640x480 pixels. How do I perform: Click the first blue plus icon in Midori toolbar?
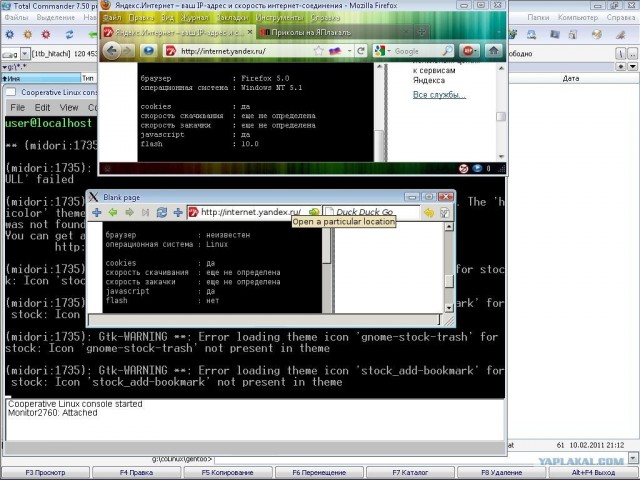[x=97, y=212]
